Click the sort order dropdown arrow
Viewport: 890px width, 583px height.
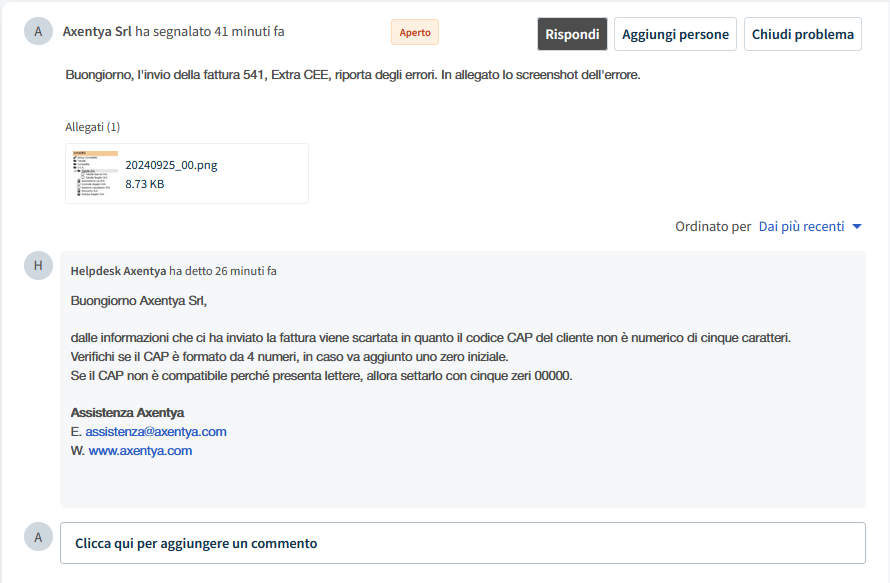(857, 227)
